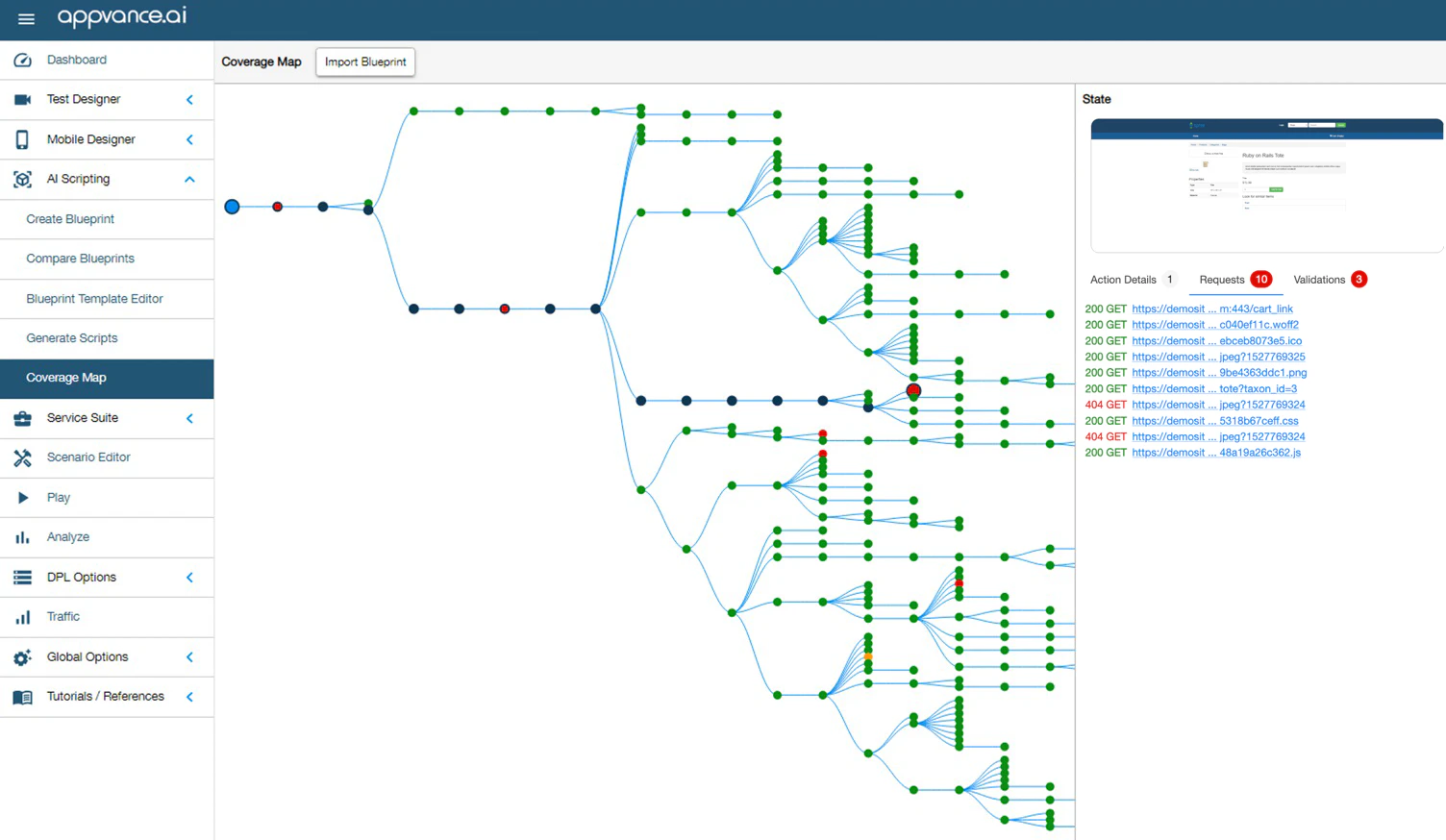Open the Action Details tab
Viewport: 1446px width, 840px height.
pyautogui.click(x=1122, y=280)
